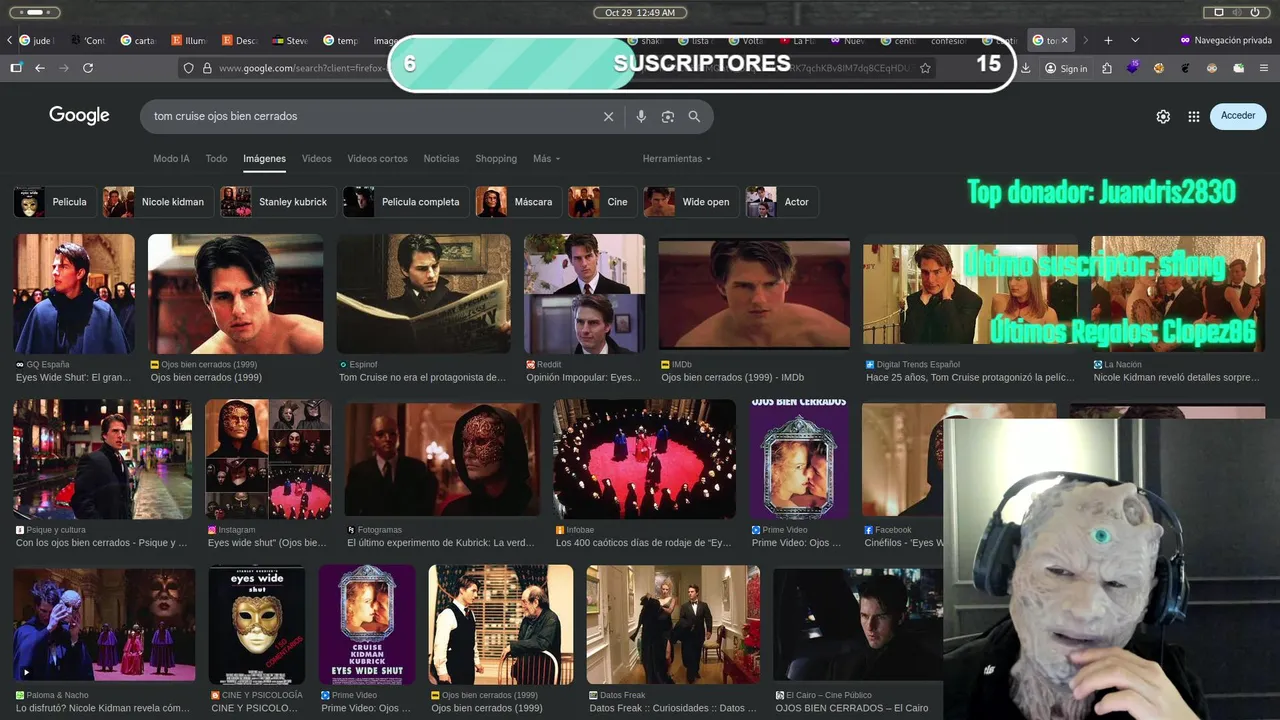The height and width of the screenshot is (720, 1280).
Task: Switch to the Modo IA tab
Action: (x=171, y=158)
